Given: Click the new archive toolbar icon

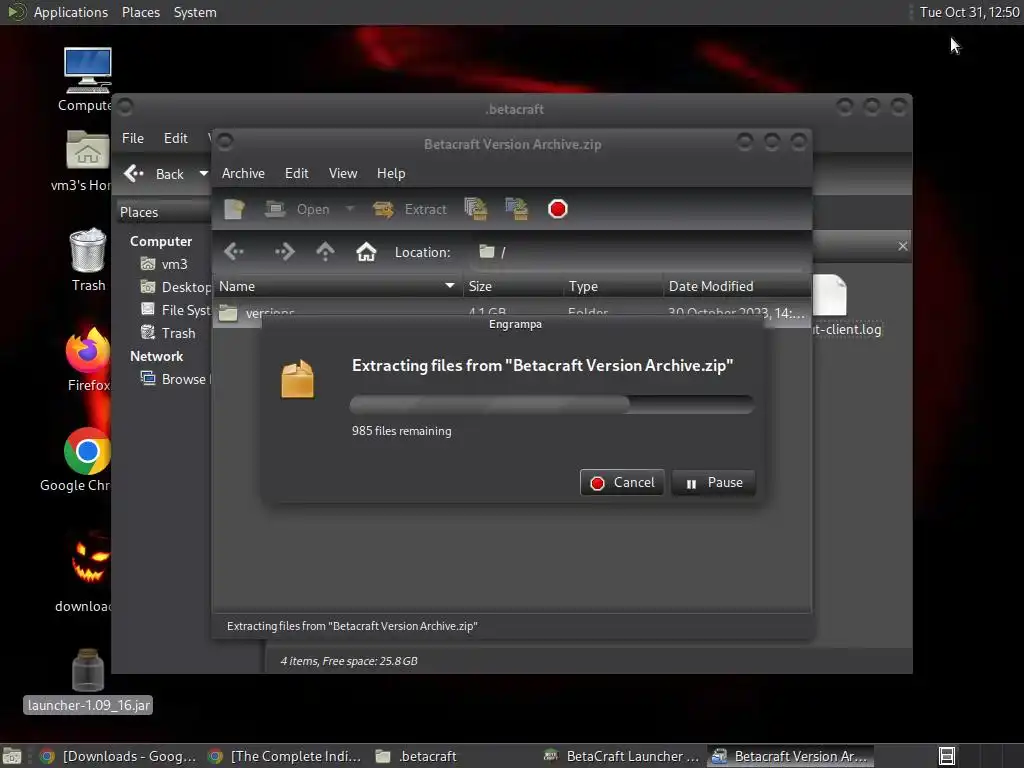Looking at the screenshot, I should point(234,209).
